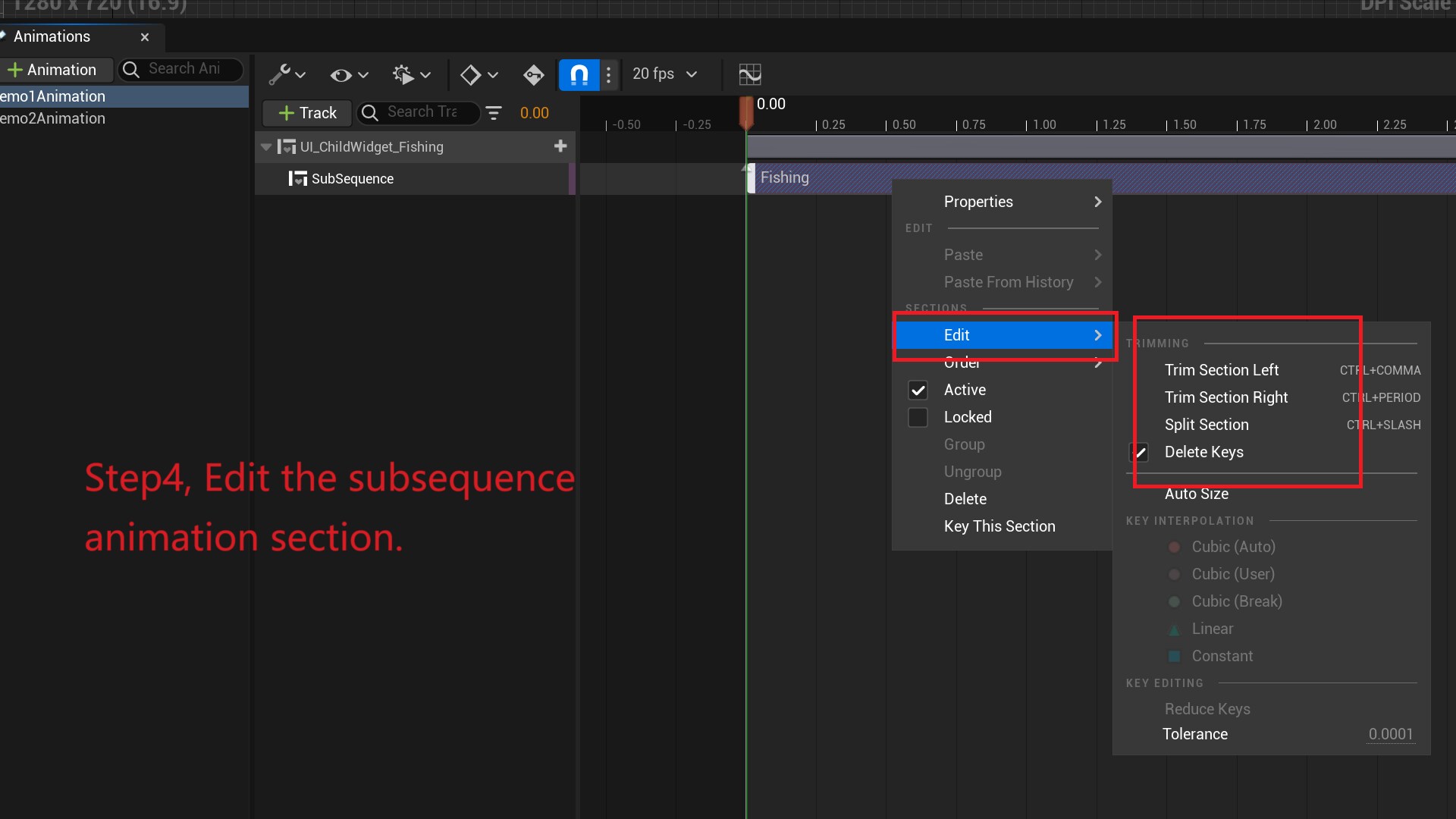This screenshot has width=1456, height=819.
Task: Choose Split Section from the submenu
Action: (1207, 425)
